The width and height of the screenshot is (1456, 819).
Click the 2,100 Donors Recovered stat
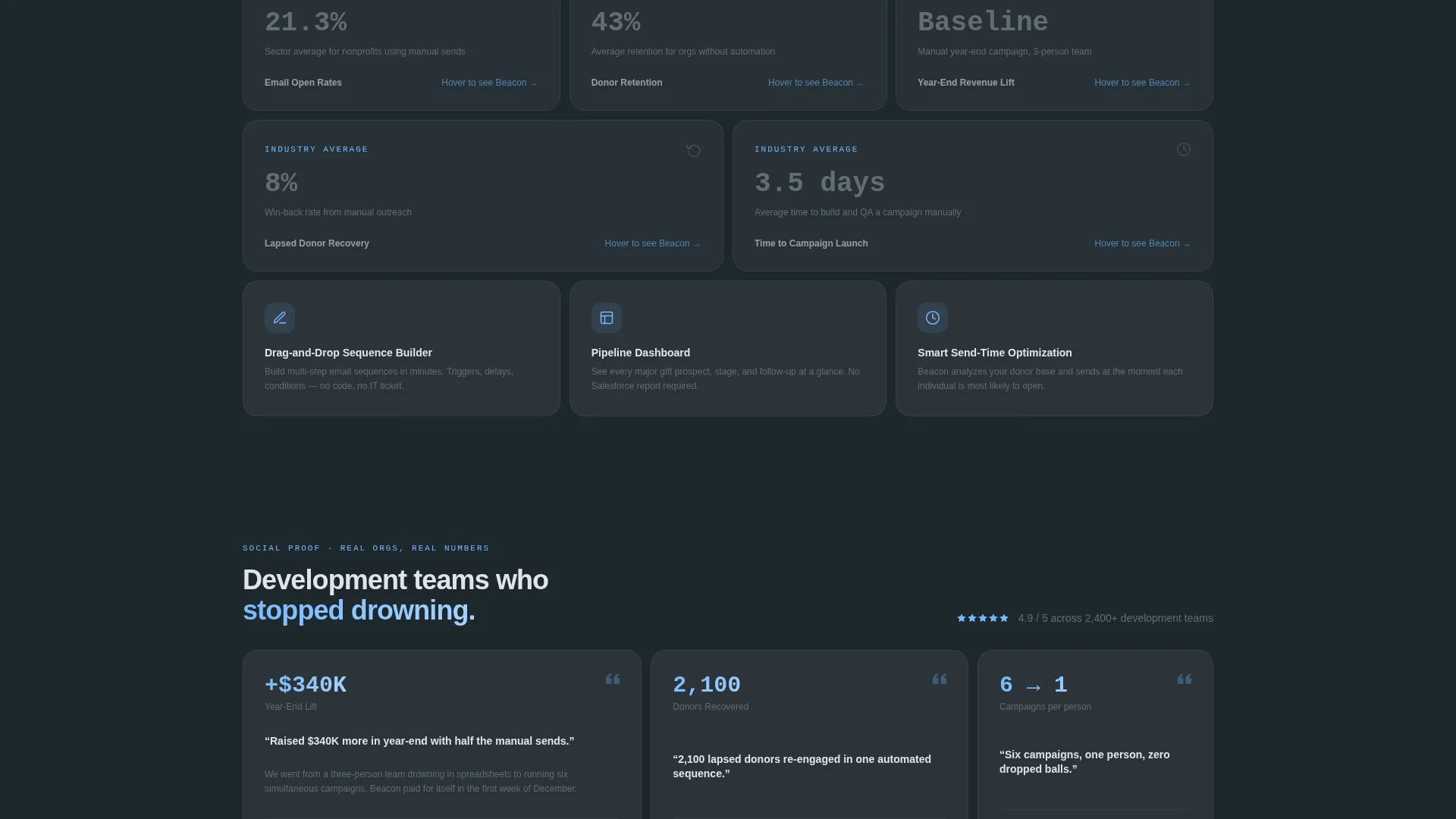pos(707,685)
